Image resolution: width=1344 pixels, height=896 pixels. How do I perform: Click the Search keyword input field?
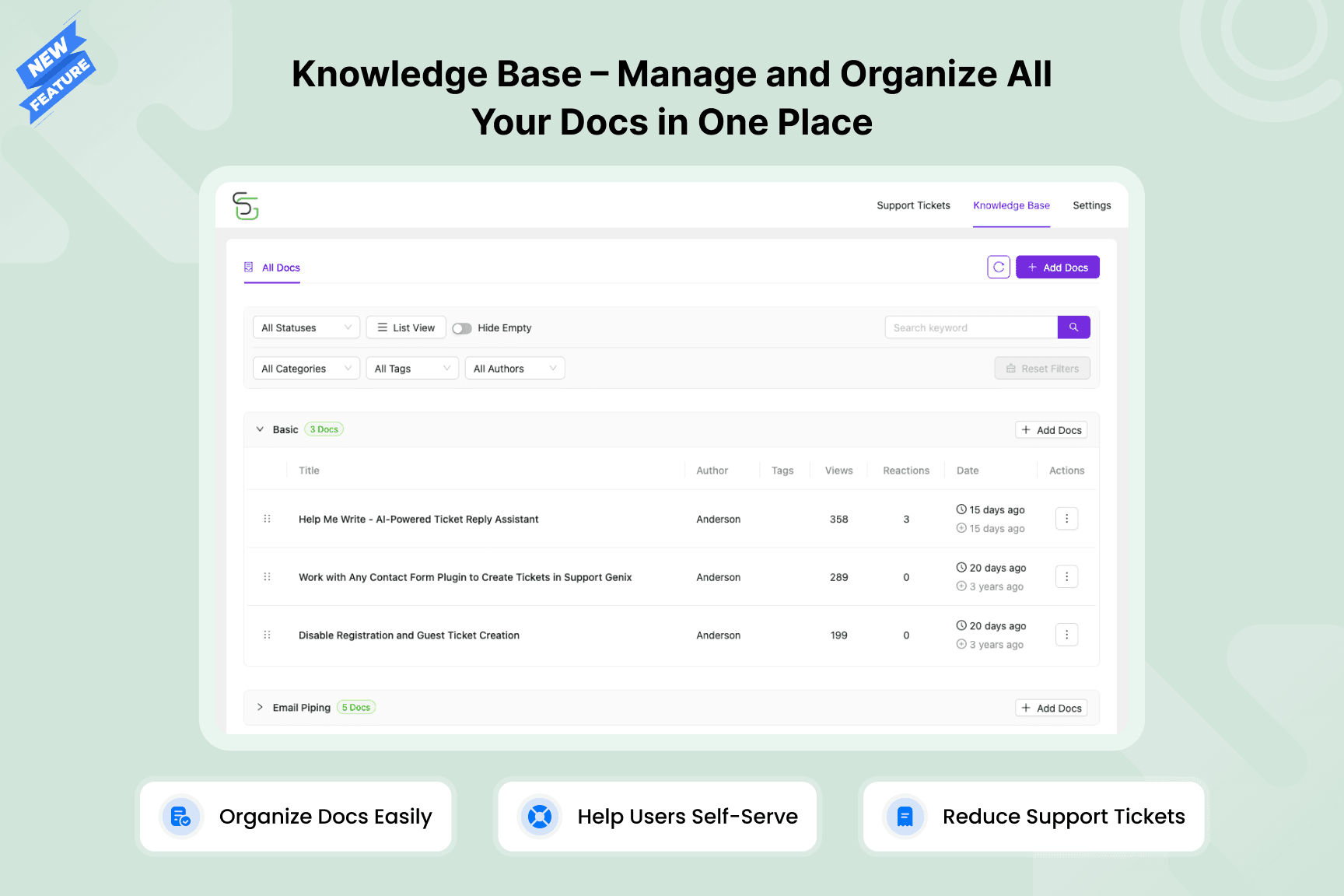click(x=971, y=327)
